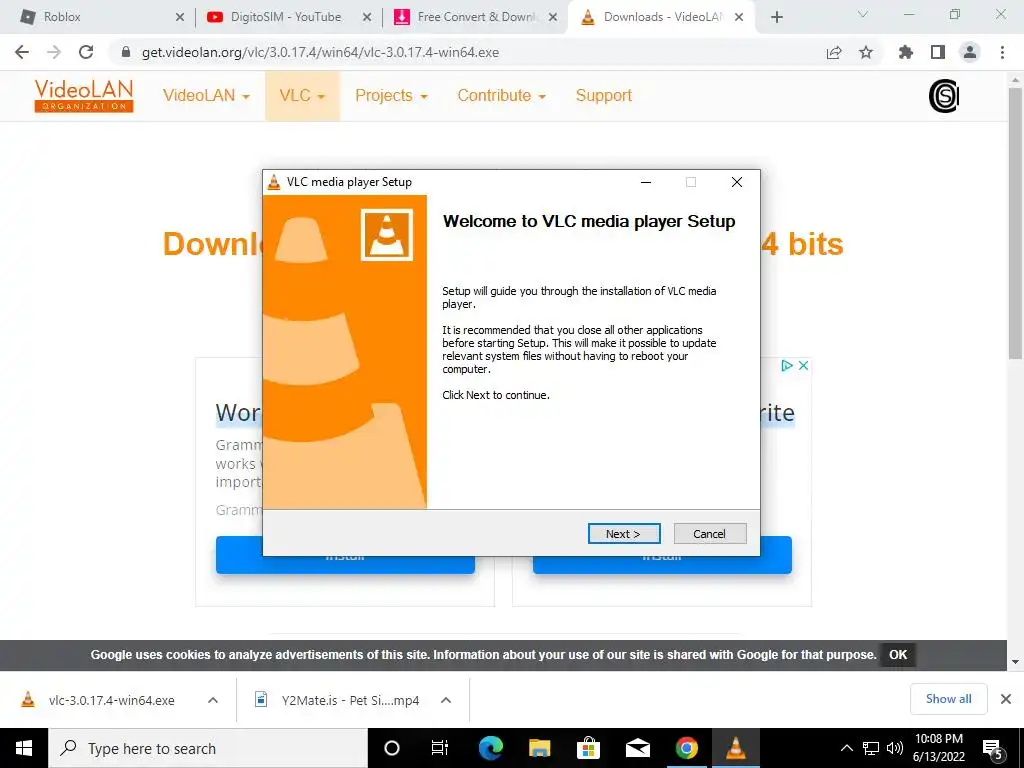Open network status tray icon

[x=871, y=748]
